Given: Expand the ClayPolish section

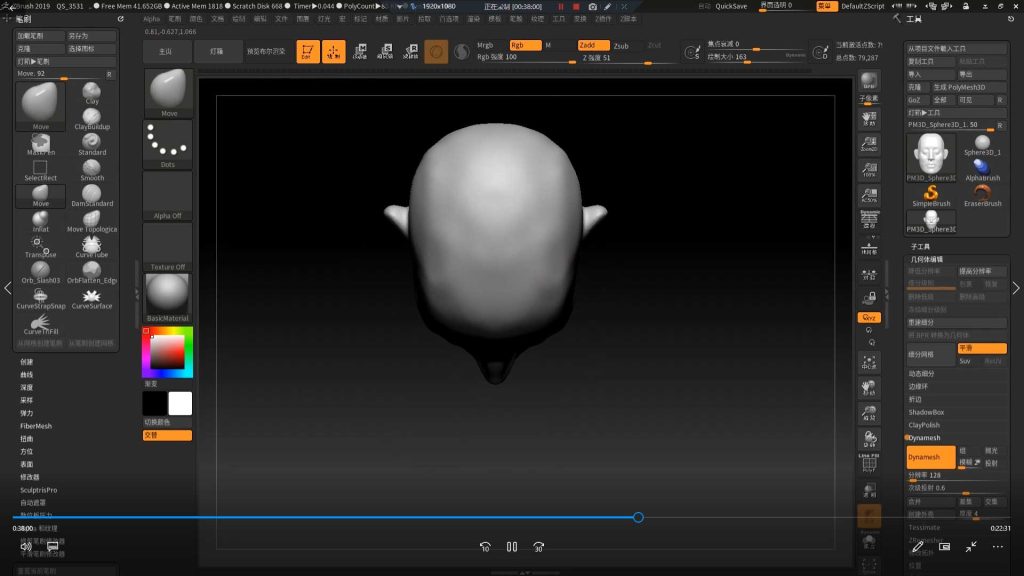Looking at the screenshot, I should coord(924,425).
